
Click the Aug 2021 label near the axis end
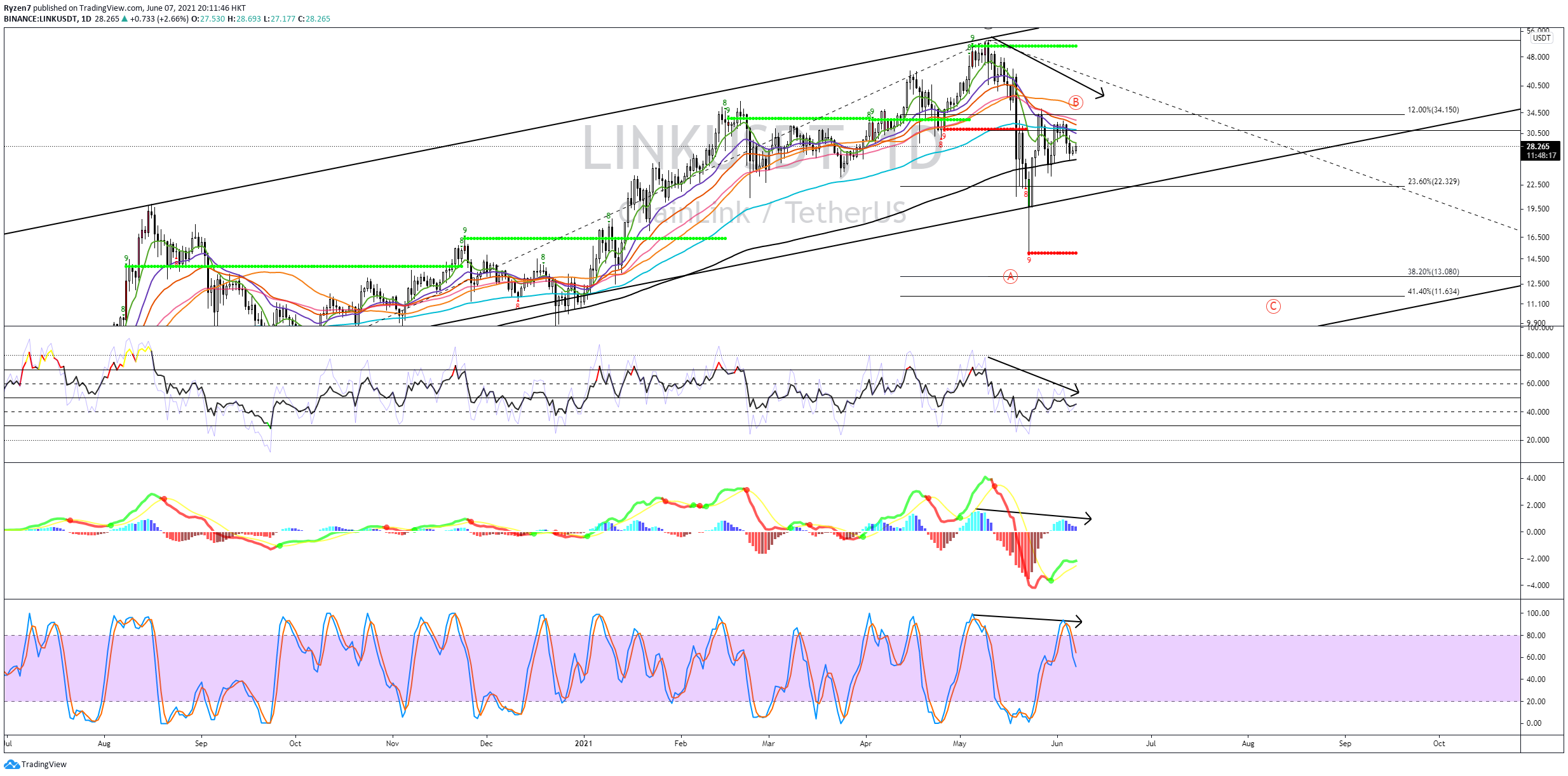[1248, 743]
